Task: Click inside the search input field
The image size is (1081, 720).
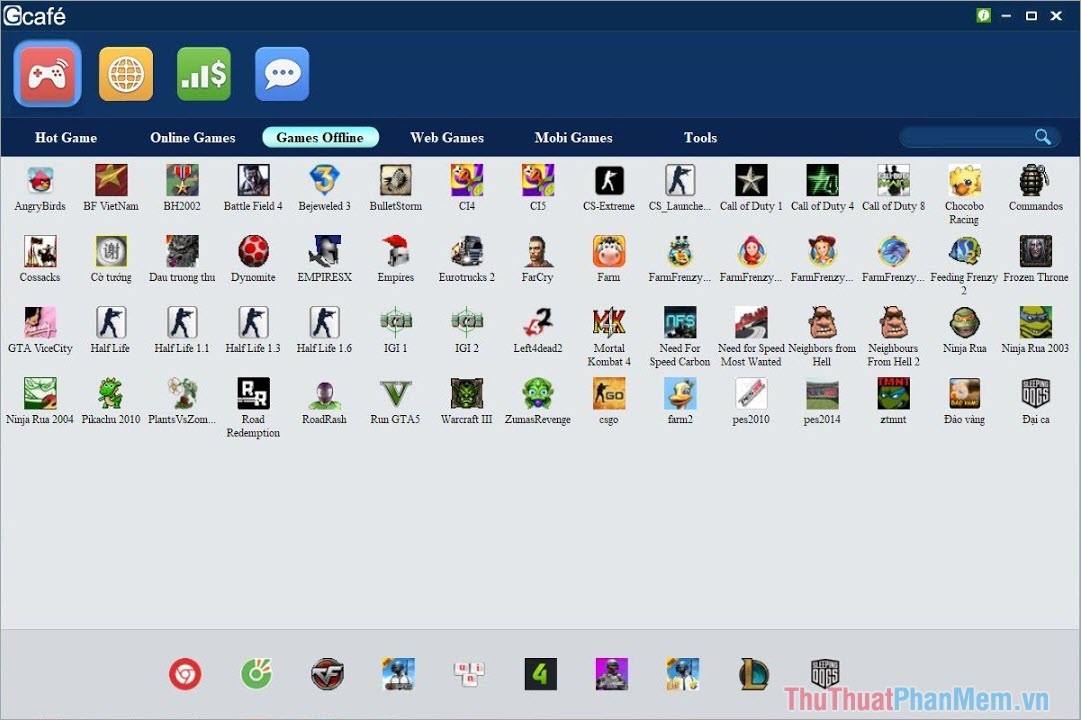Action: pos(965,136)
